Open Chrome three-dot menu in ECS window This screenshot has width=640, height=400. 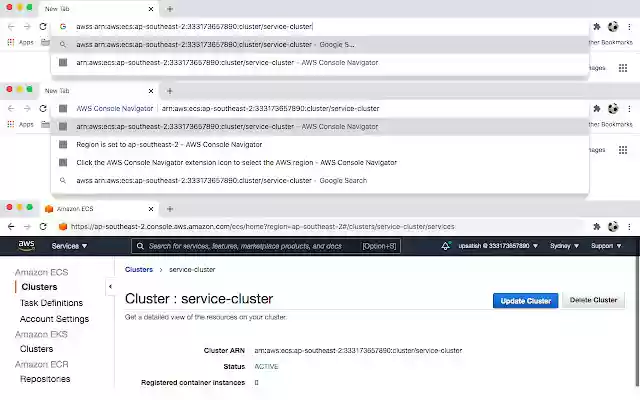point(629,227)
